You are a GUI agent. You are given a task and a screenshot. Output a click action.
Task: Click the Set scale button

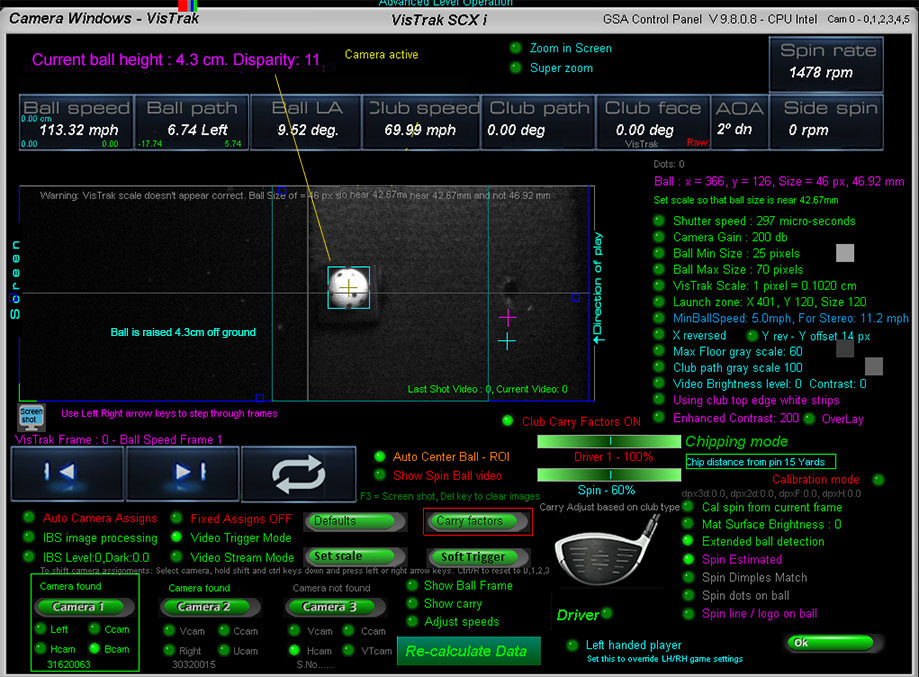[x=355, y=556]
